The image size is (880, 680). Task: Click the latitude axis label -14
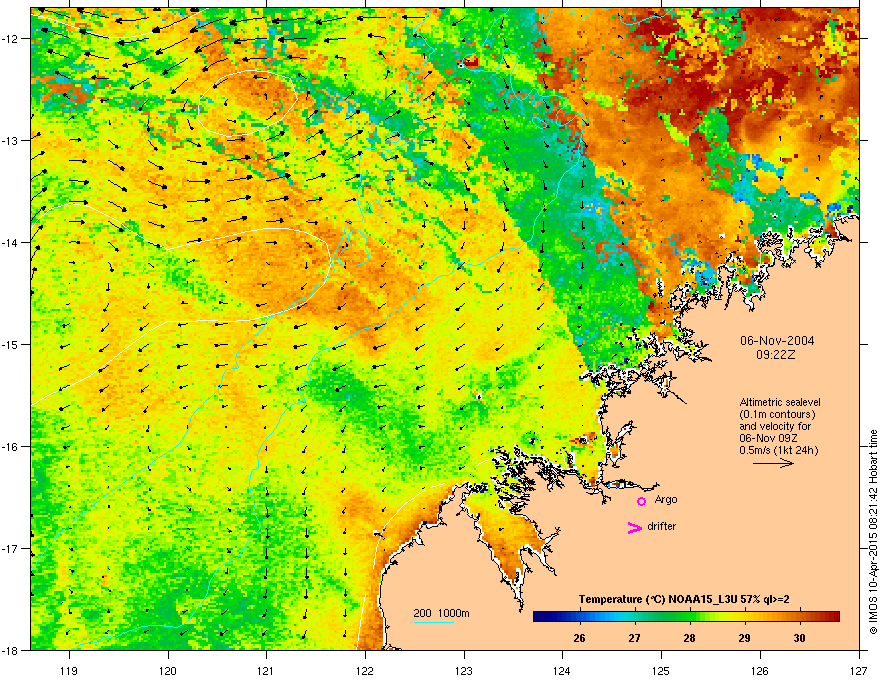click(x=11, y=242)
